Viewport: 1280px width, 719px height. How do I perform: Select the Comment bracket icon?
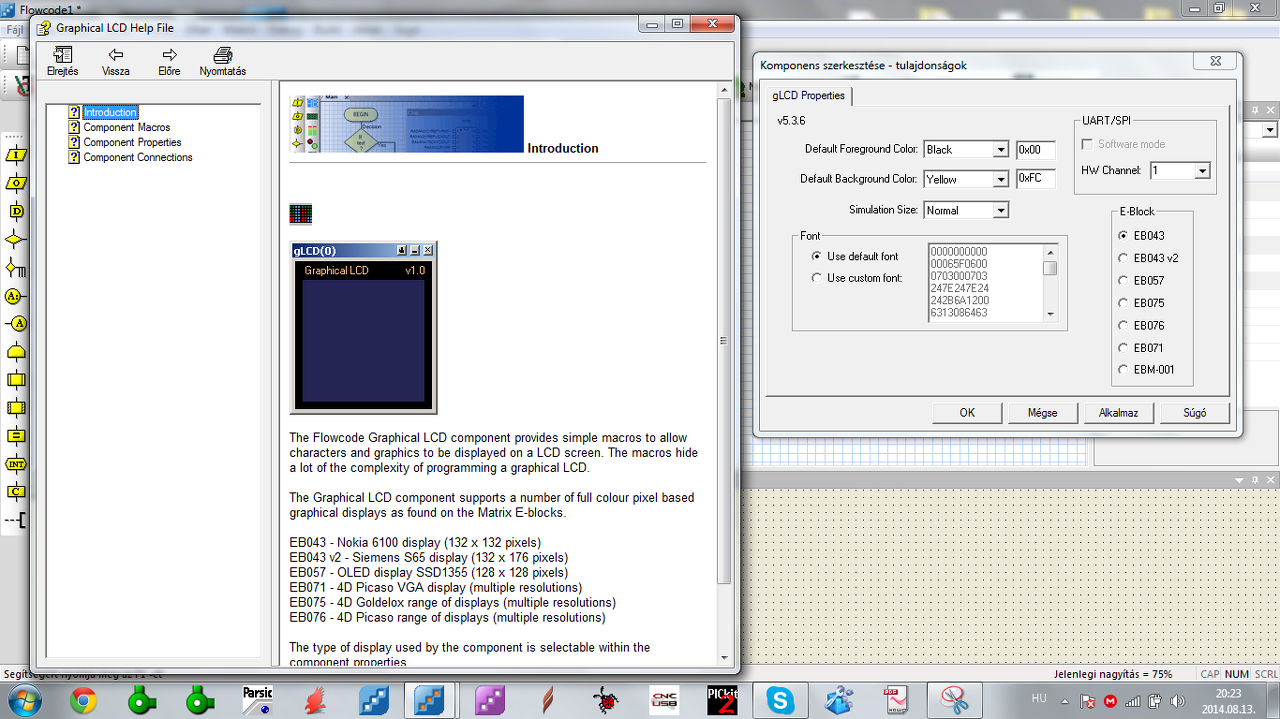point(15,520)
